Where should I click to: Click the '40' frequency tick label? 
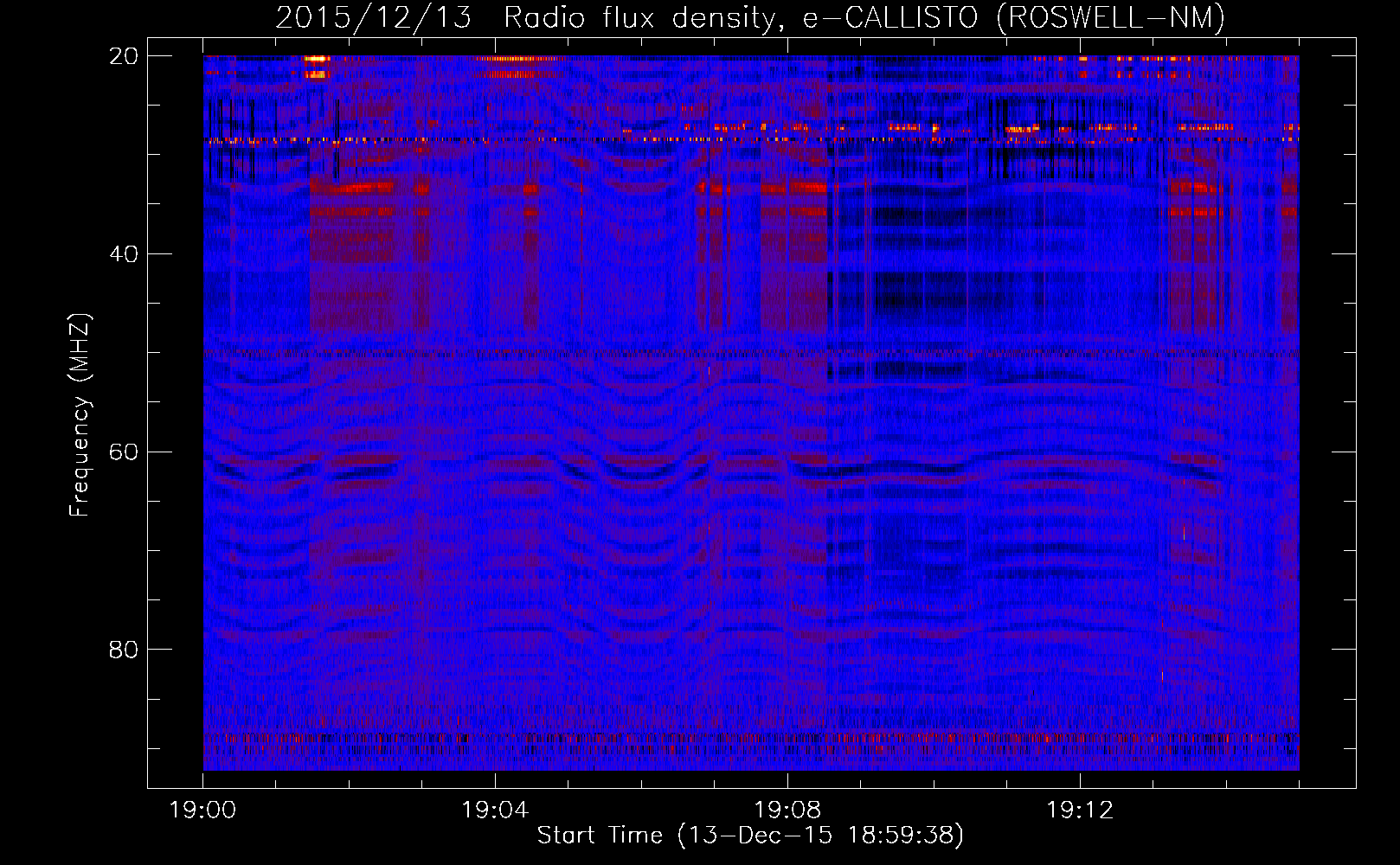123,254
